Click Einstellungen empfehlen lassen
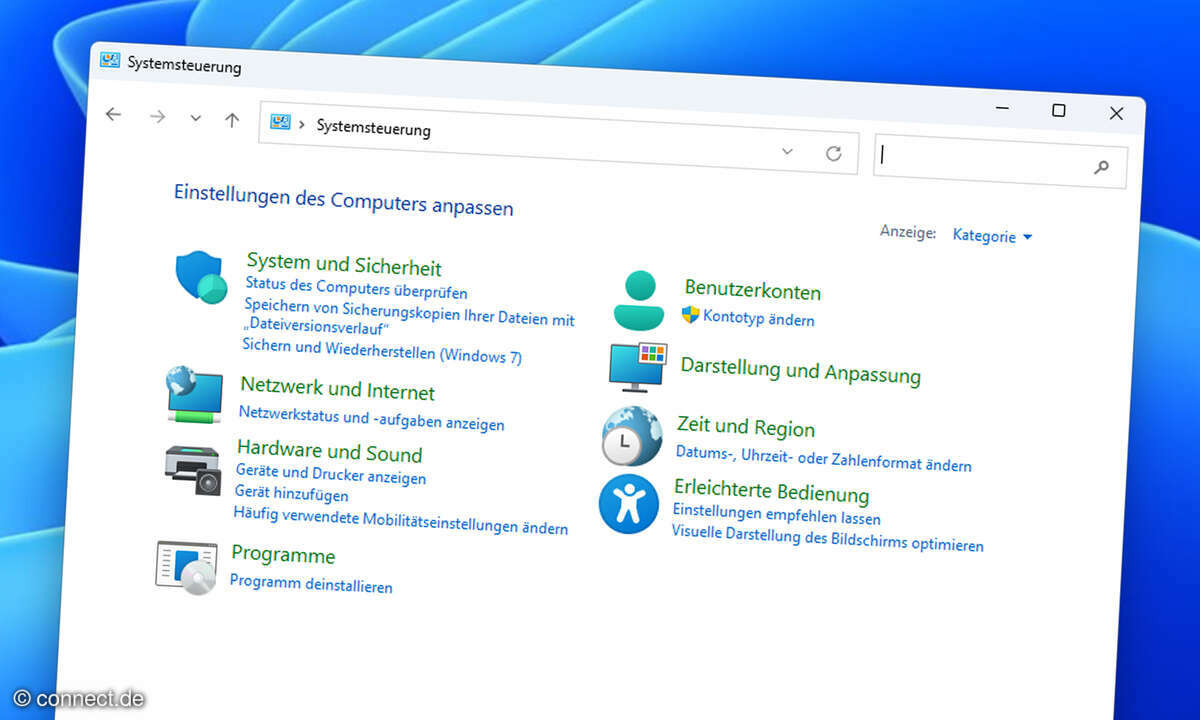The image size is (1200, 720). point(777,515)
